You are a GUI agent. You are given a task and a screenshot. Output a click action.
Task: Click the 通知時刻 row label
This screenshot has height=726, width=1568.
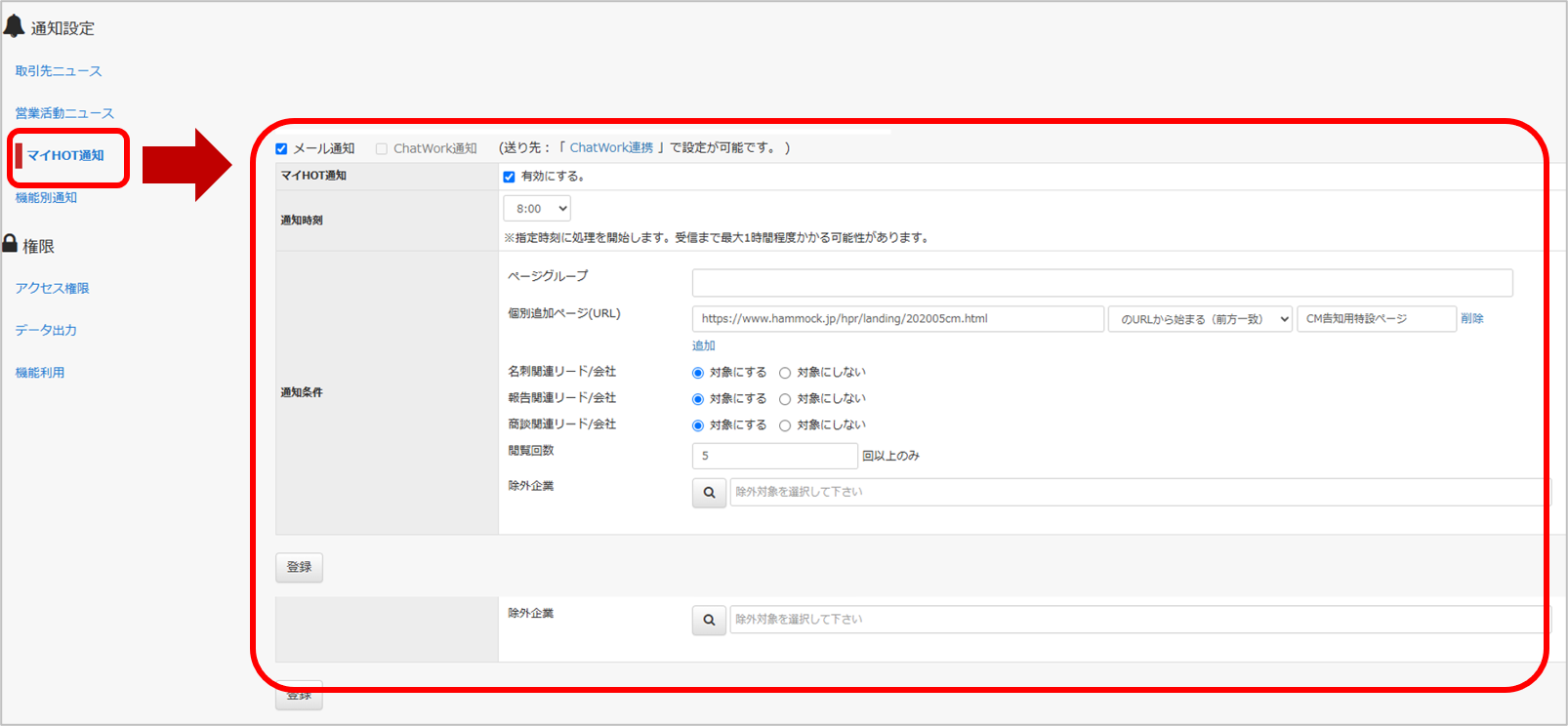pyautogui.click(x=302, y=221)
